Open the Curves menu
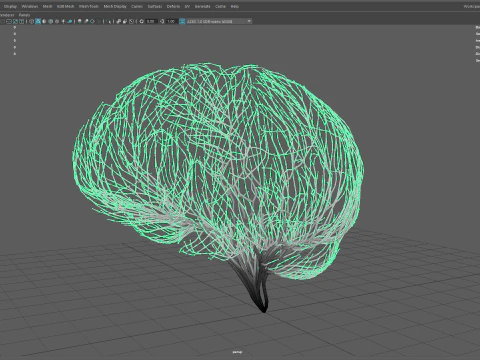Image resolution: width=480 pixels, height=360 pixels. click(137, 6)
